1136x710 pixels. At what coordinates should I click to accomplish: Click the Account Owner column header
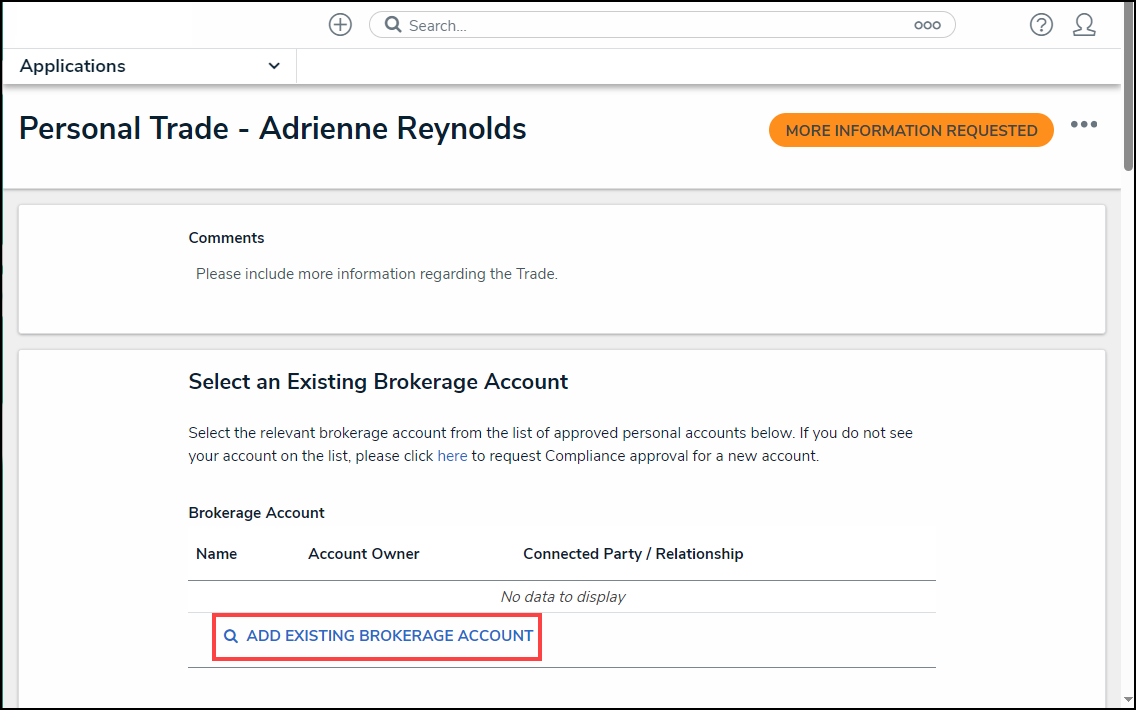point(363,553)
